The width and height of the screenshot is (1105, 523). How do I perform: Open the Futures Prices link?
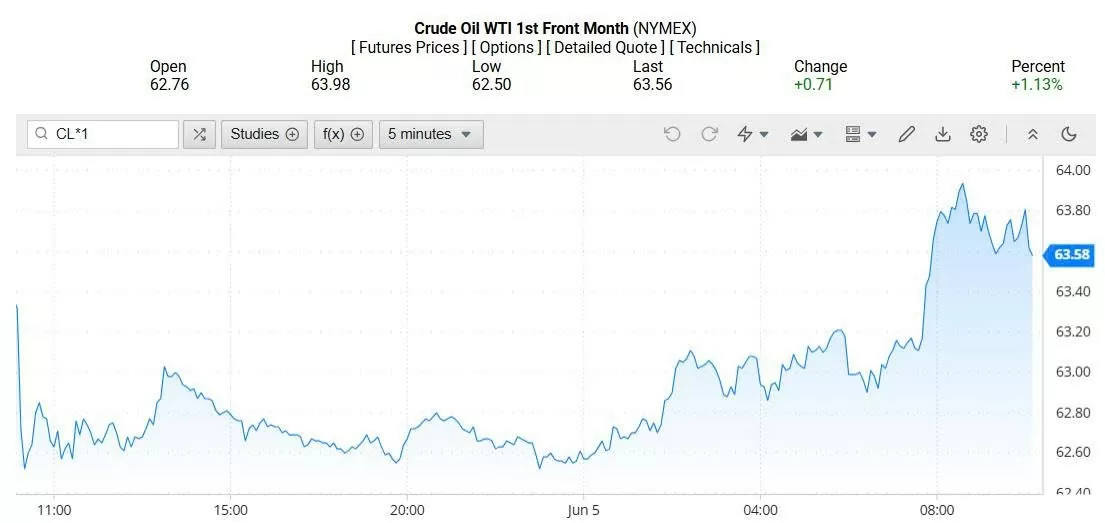[x=409, y=47]
